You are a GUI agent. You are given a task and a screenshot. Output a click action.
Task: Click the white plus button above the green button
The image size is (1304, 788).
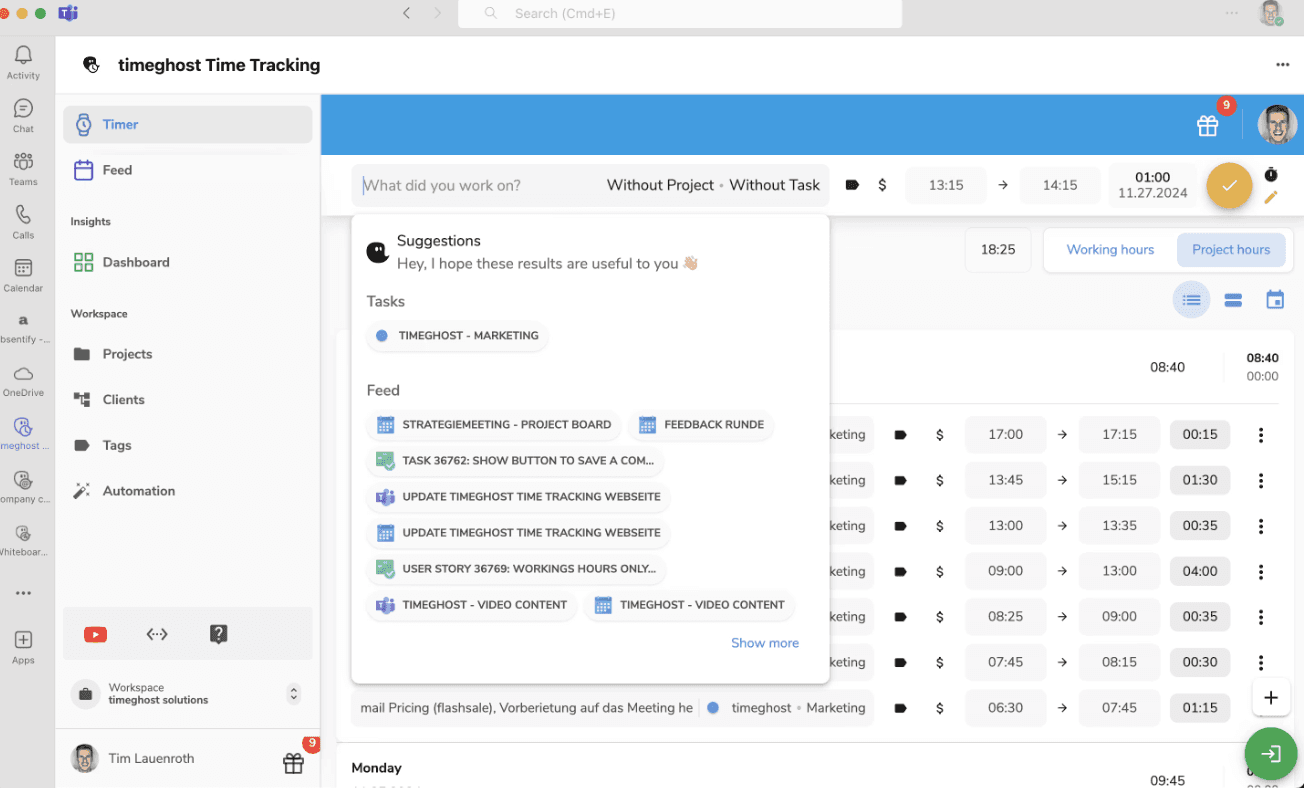[x=1271, y=697]
